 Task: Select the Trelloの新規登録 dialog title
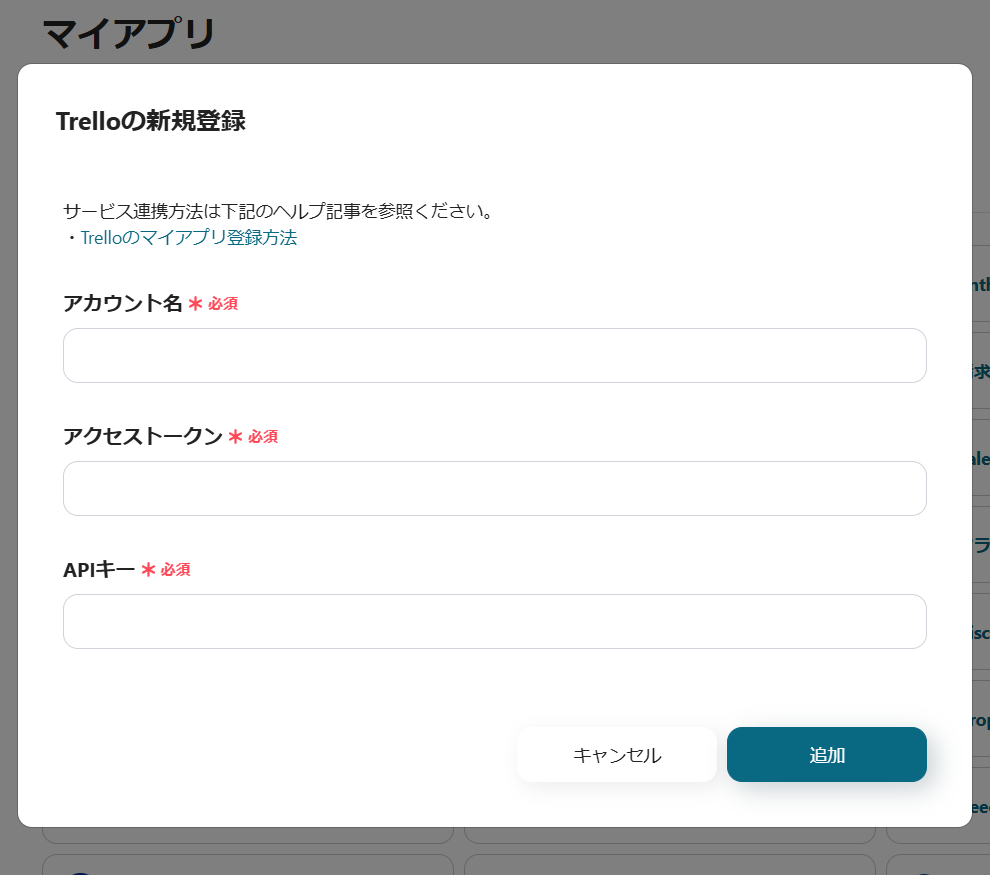(x=151, y=121)
